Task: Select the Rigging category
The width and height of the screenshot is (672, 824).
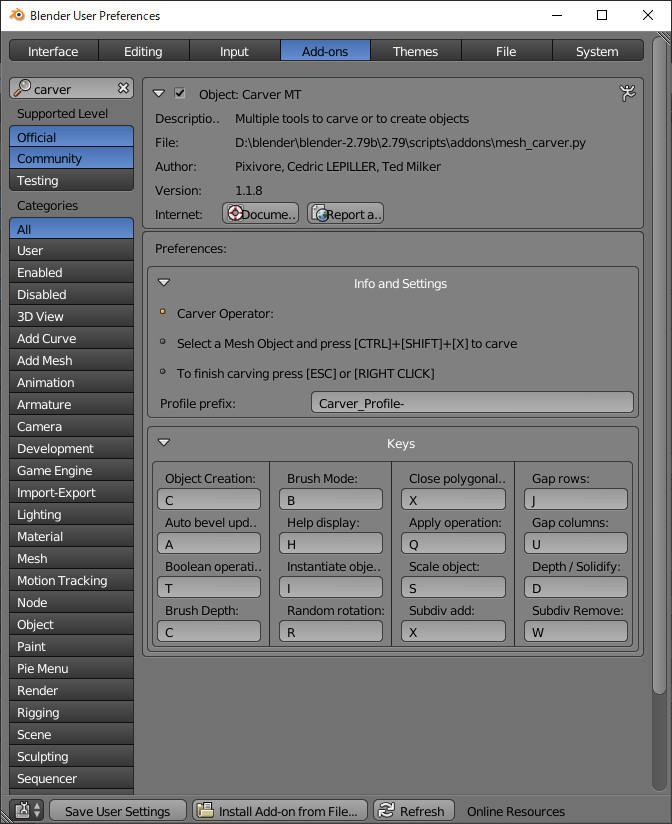Action: (71, 713)
